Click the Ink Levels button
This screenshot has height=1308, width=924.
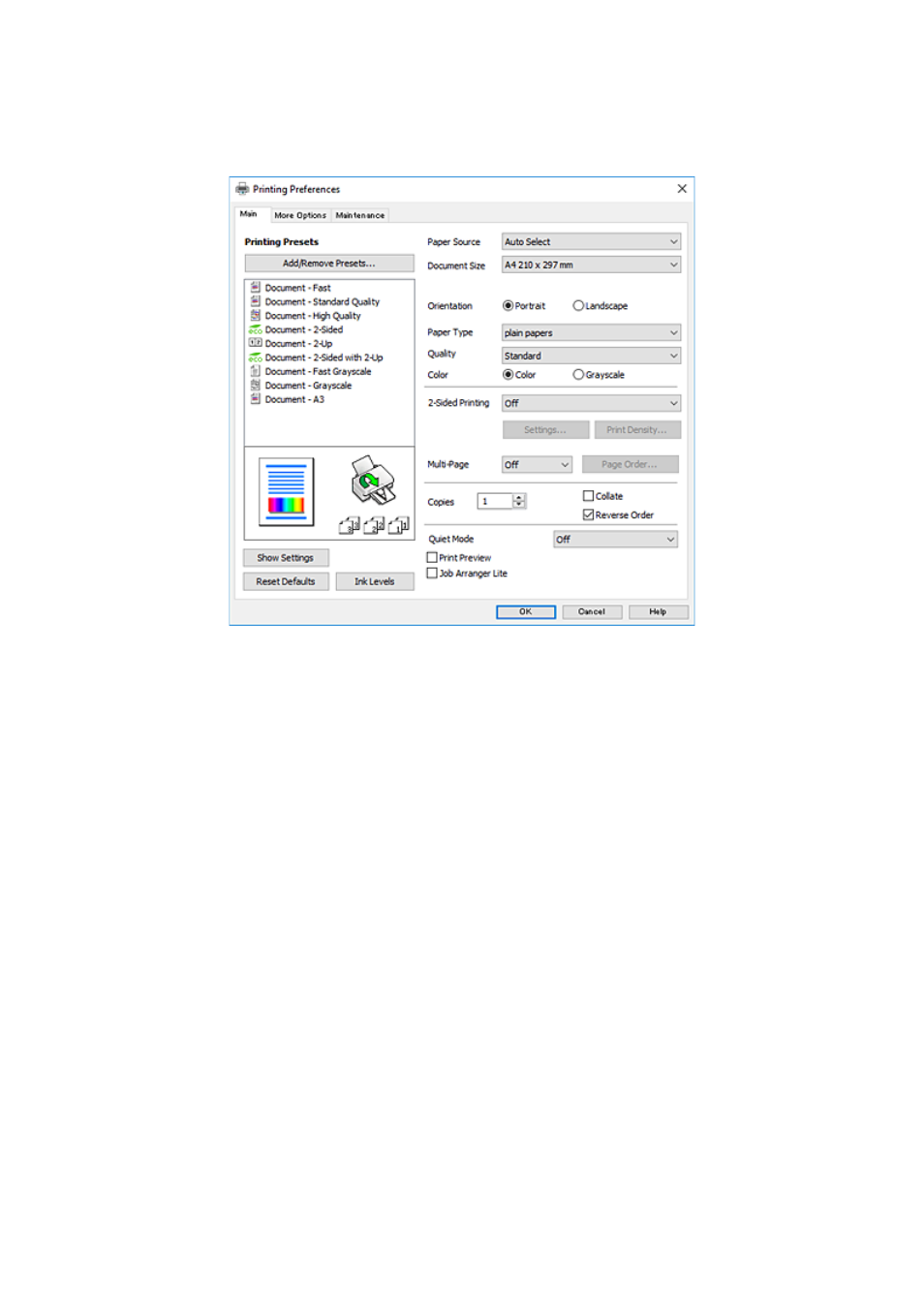(375, 581)
